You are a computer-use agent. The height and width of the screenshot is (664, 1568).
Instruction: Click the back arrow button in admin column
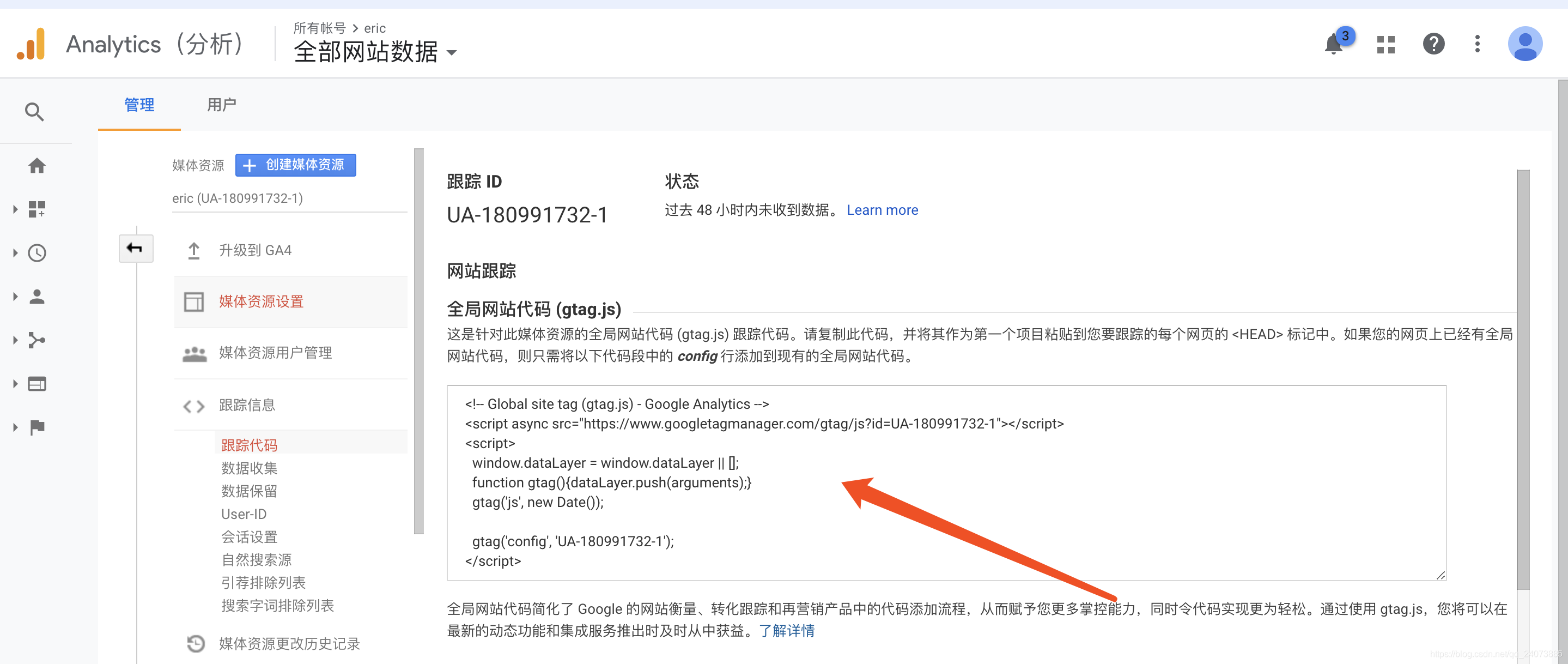point(135,249)
